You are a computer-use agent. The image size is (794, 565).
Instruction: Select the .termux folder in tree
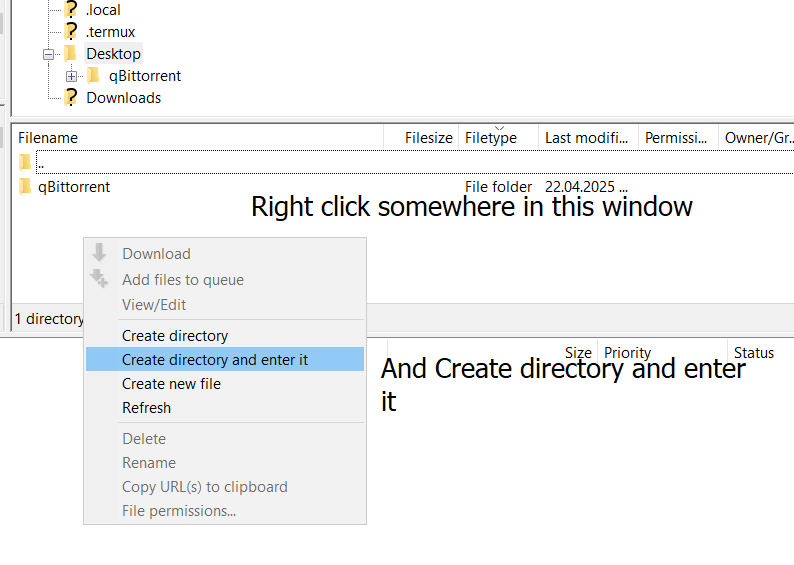pos(110,32)
